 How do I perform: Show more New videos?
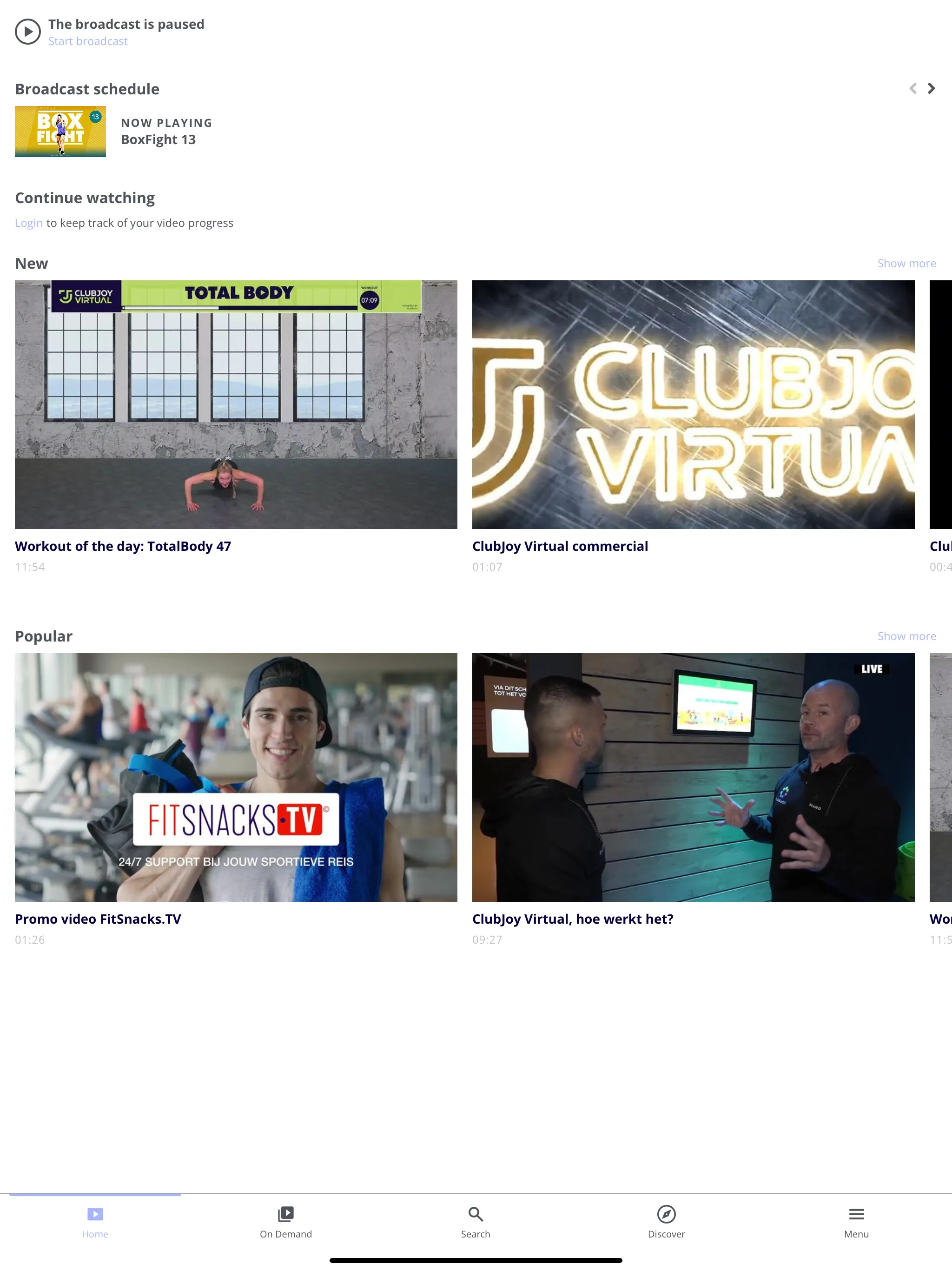point(906,263)
